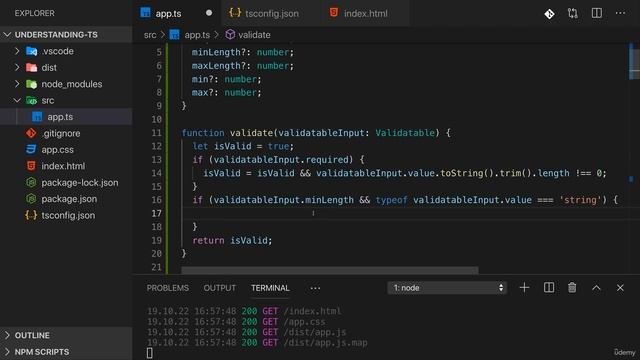Open panel overflow ellipsis menu
The image size is (640, 360).
(315, 288)
